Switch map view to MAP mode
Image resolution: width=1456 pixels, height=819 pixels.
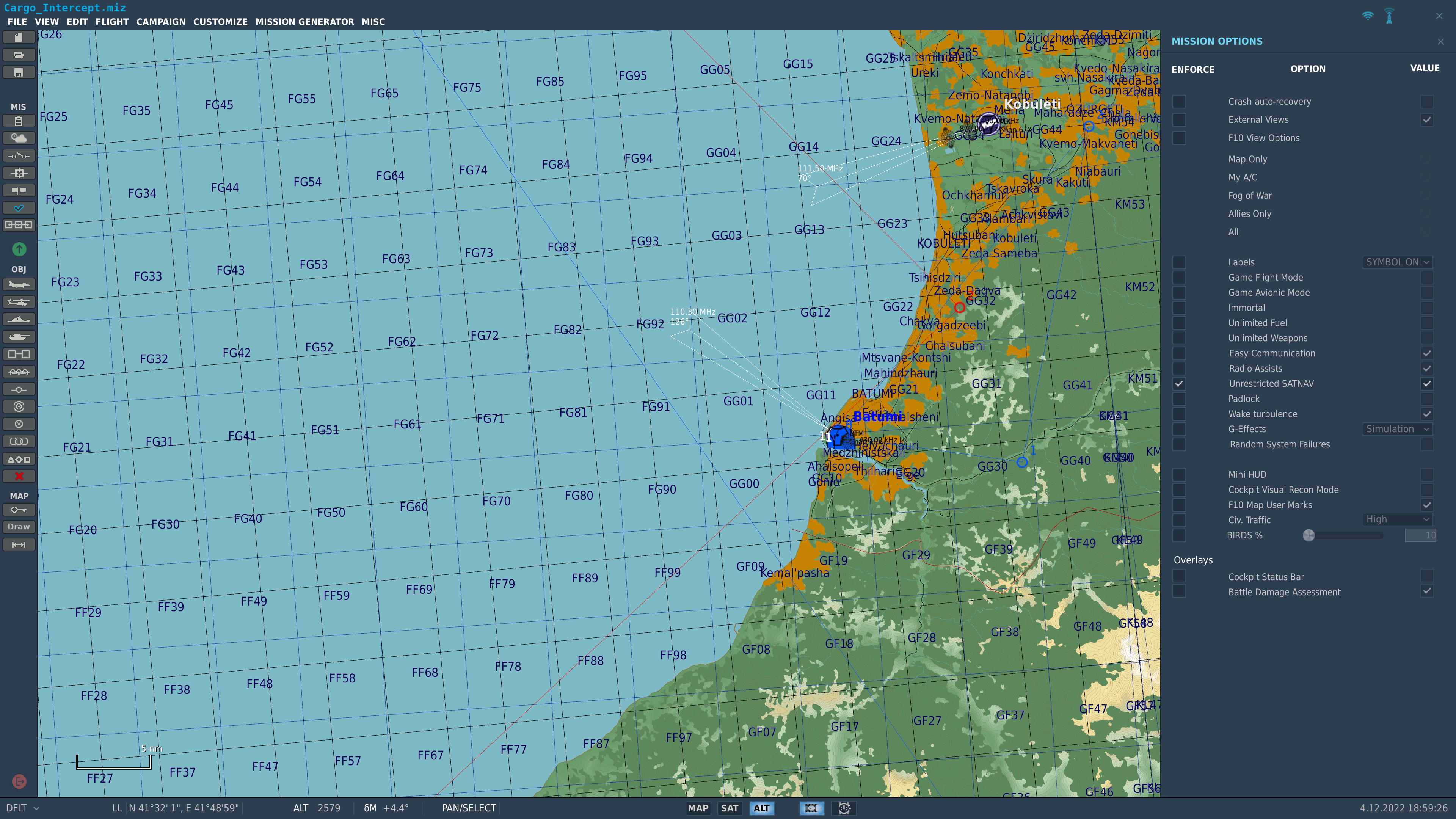point(698,808)
